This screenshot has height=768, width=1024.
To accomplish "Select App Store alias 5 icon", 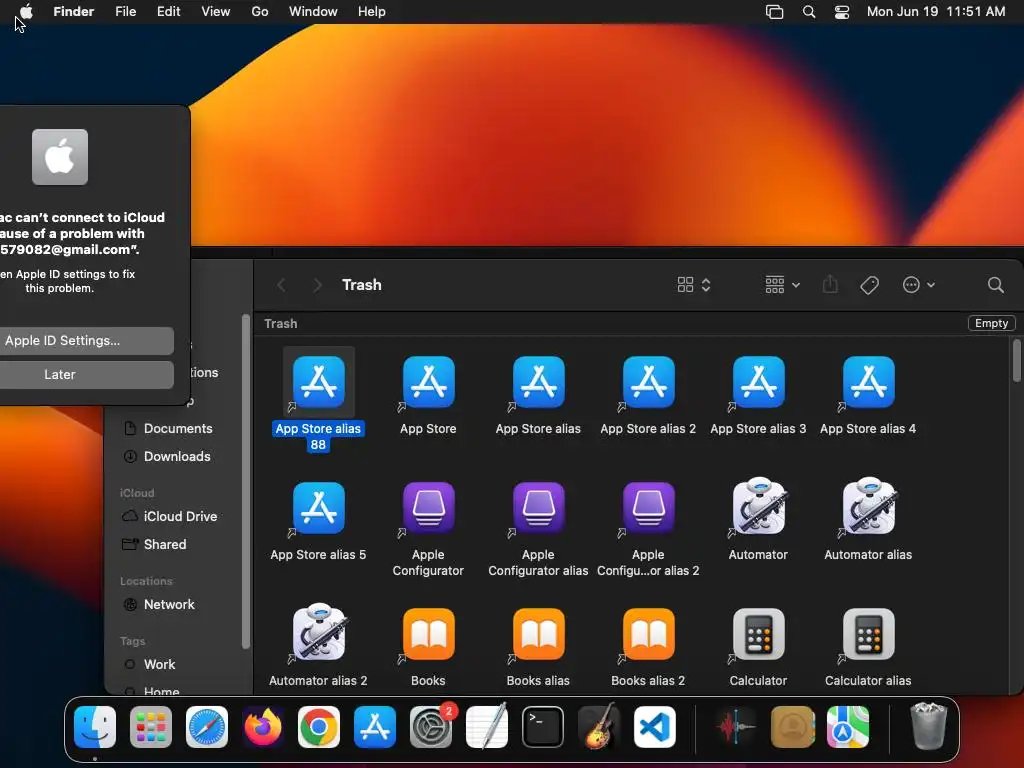I will (318, 508).
